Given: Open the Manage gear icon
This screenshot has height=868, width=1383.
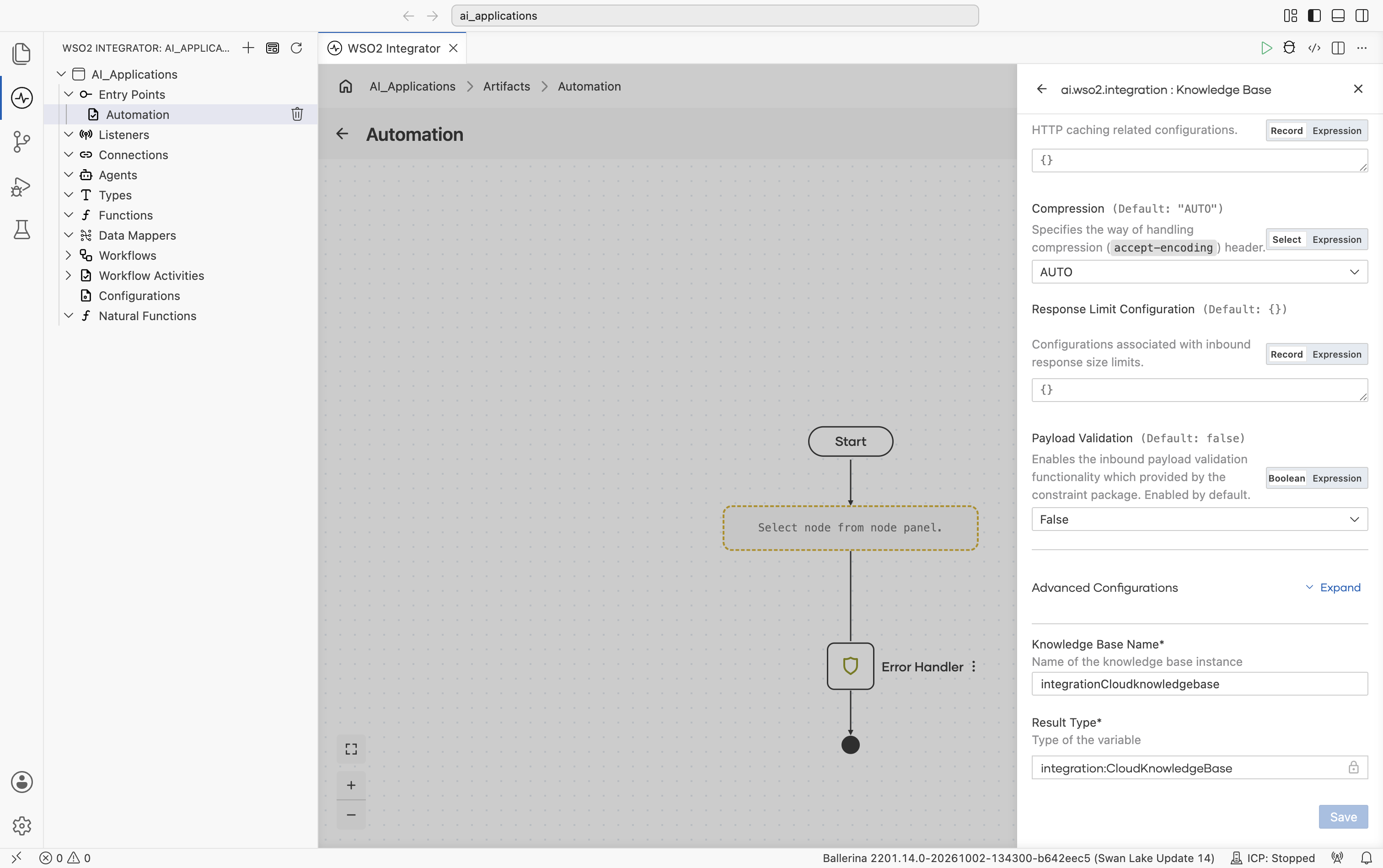Looking at the screenshot, I should (x=22, y=825).
